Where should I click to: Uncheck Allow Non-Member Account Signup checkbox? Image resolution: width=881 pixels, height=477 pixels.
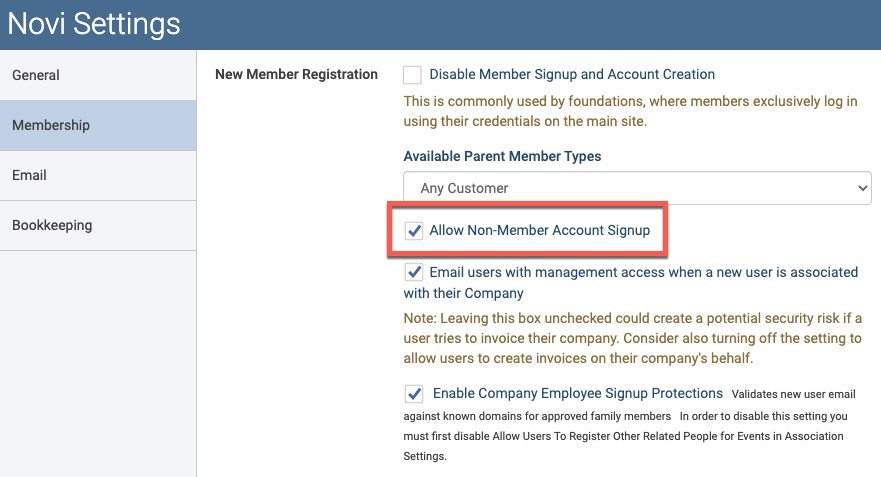click(x=414, y=230)
